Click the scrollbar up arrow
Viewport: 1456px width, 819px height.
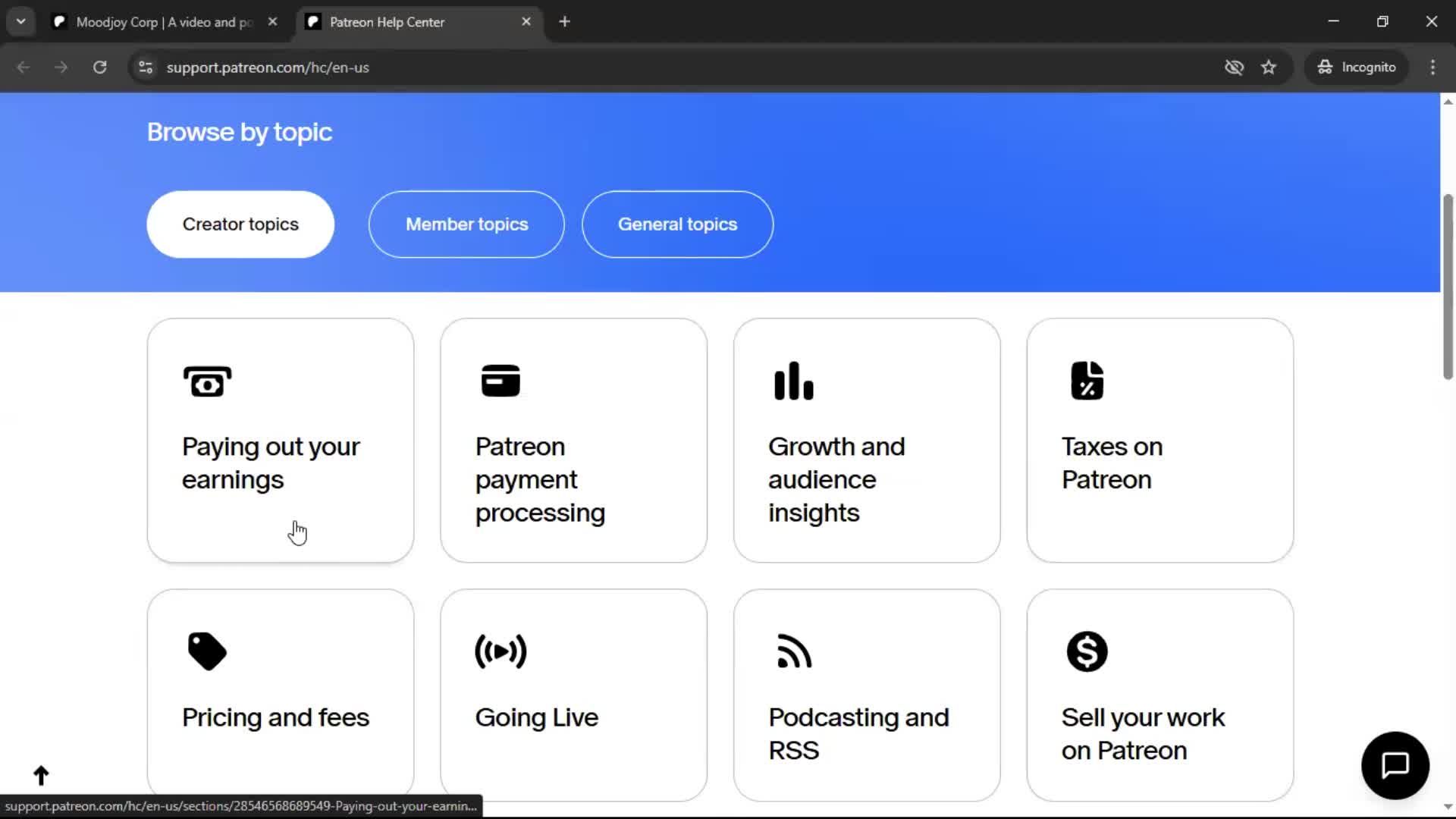(x=1448, y=102)
